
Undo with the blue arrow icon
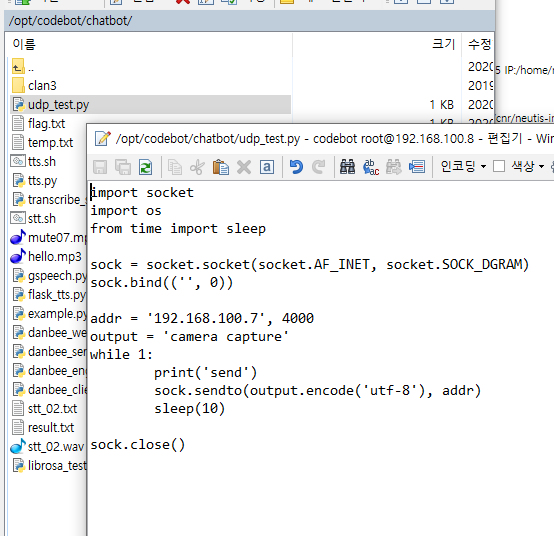coord(296,167)
